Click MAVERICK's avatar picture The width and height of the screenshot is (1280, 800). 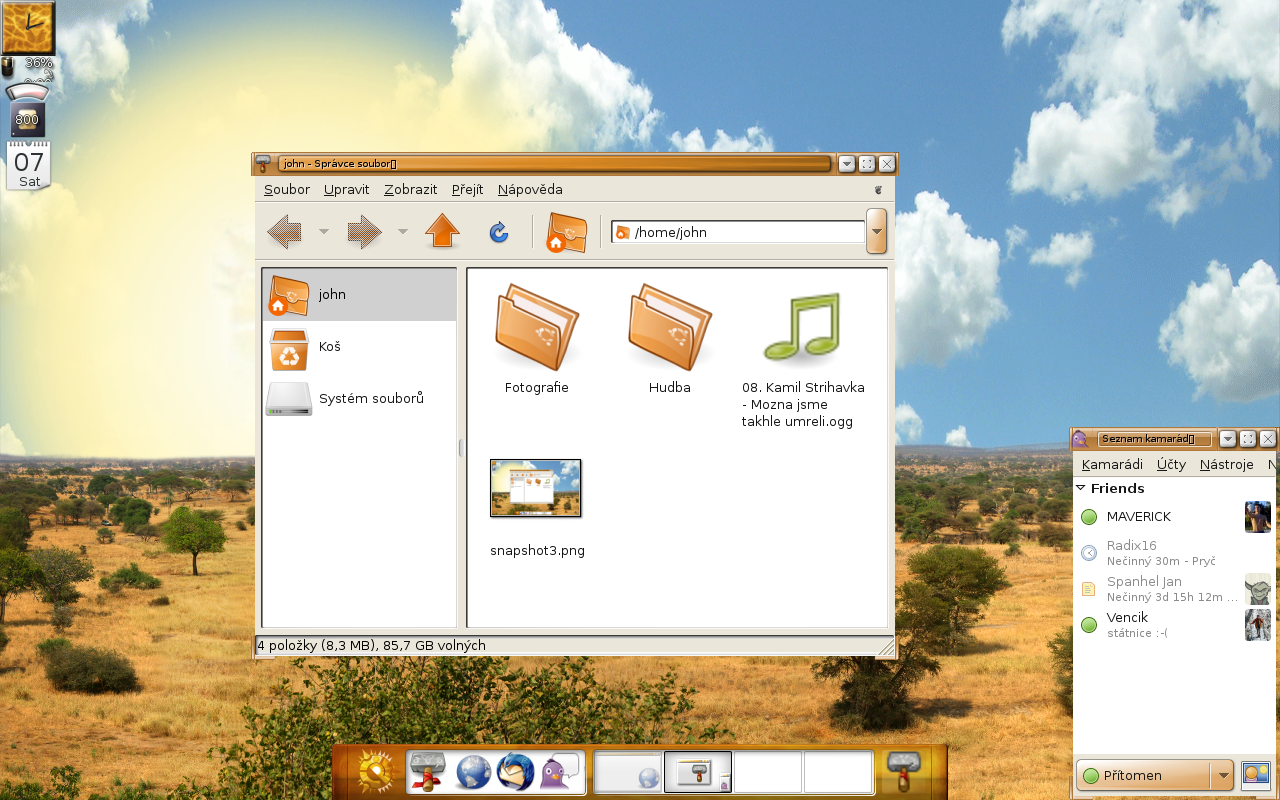point(1257,517)
